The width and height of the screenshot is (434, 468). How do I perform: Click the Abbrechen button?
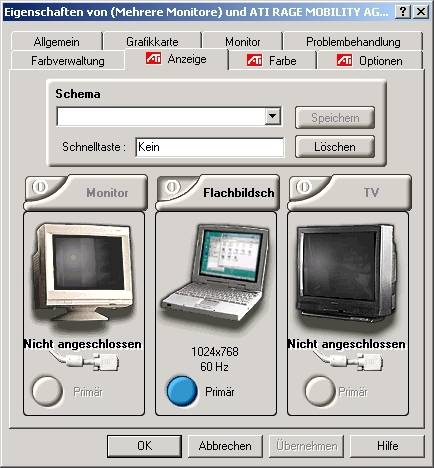click(x=225, y=446)
